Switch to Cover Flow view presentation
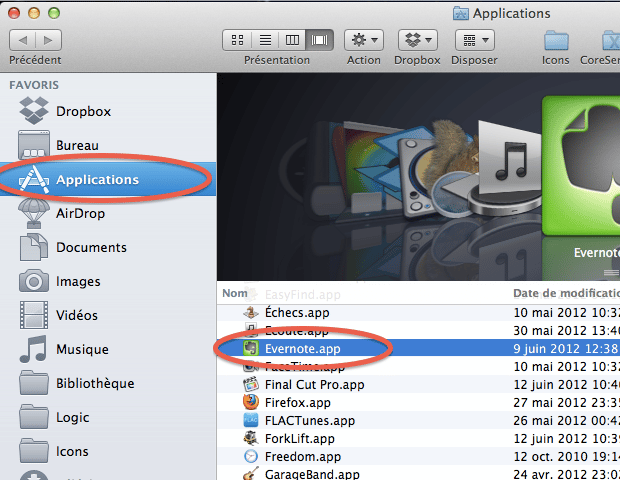This screenshot has height=480, width=620. (x=319, y=40)
